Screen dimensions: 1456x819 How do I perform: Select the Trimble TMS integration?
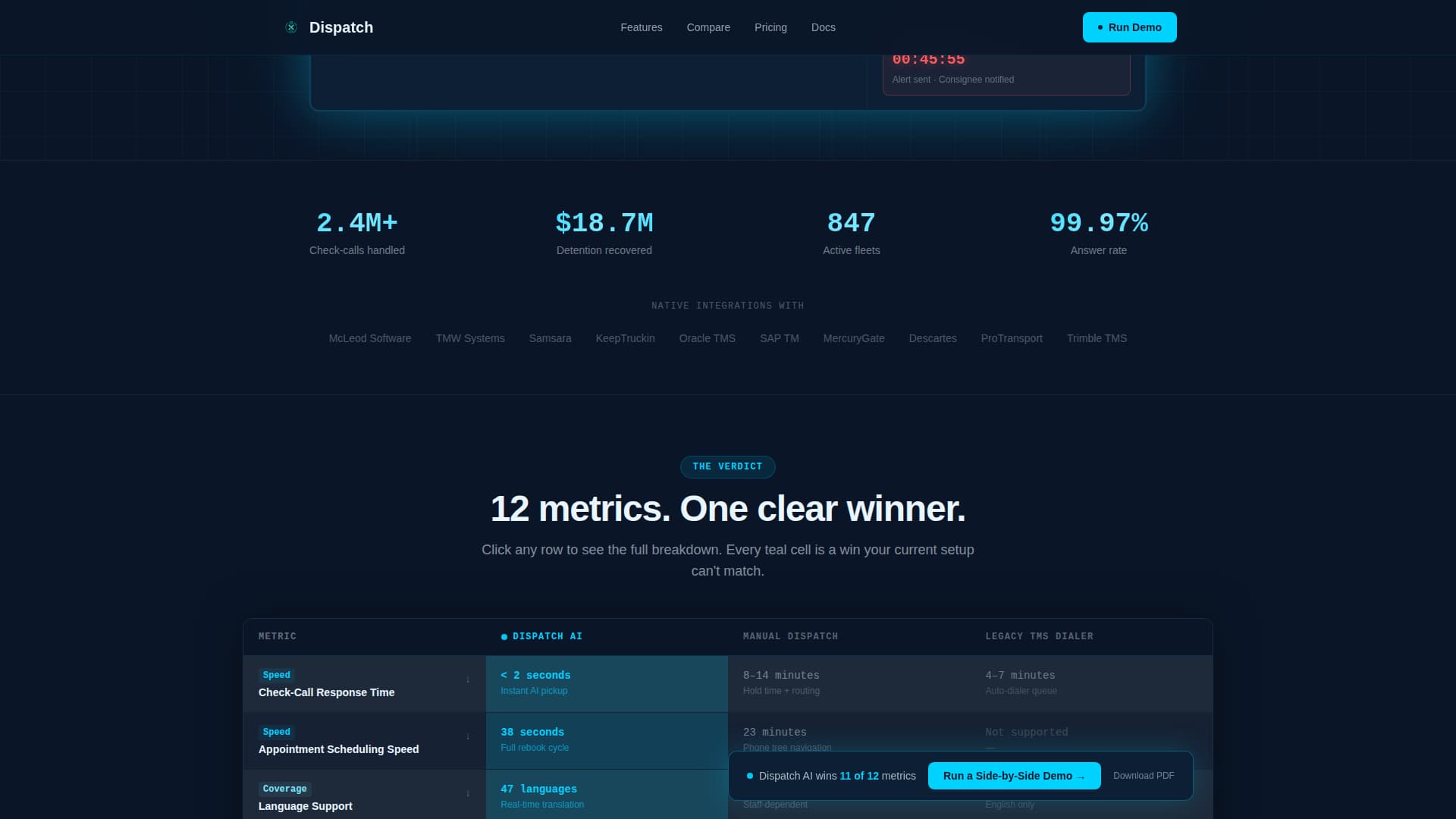click(x=1097, y=338)
